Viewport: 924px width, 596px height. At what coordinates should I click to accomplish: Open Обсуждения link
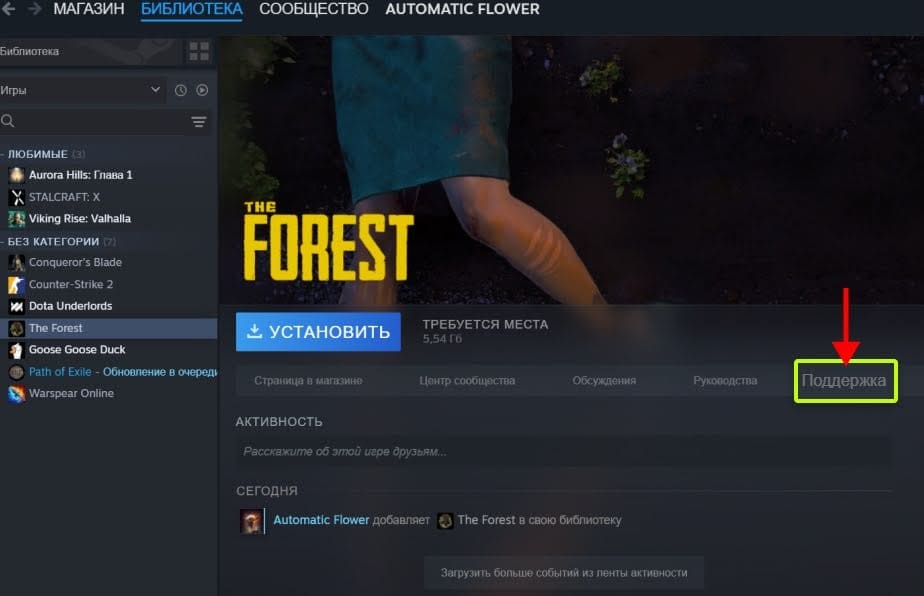604,381
